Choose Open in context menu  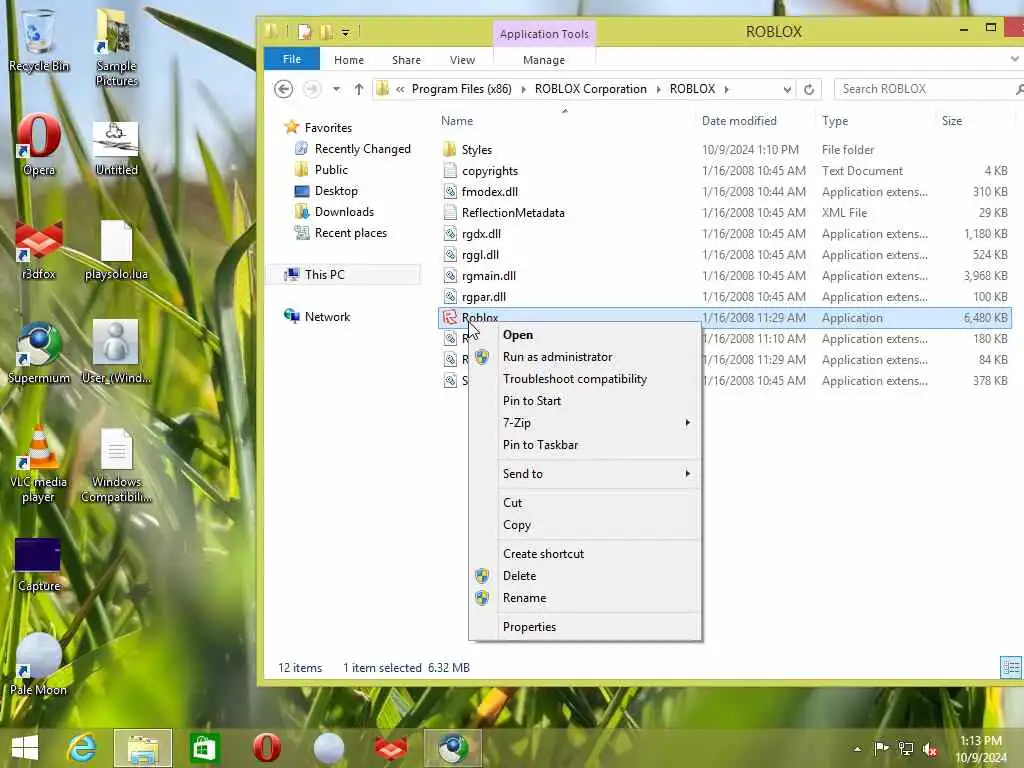585,335
